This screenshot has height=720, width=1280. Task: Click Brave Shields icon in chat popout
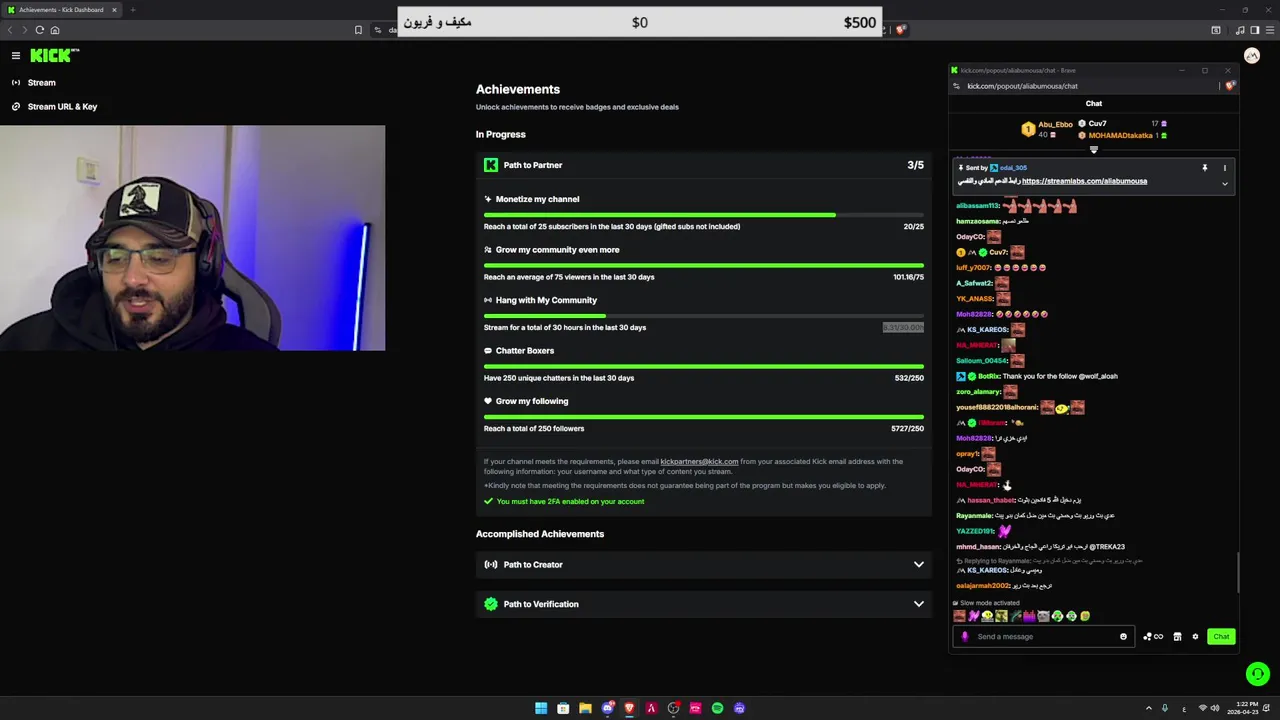(x=1230, y=86)
